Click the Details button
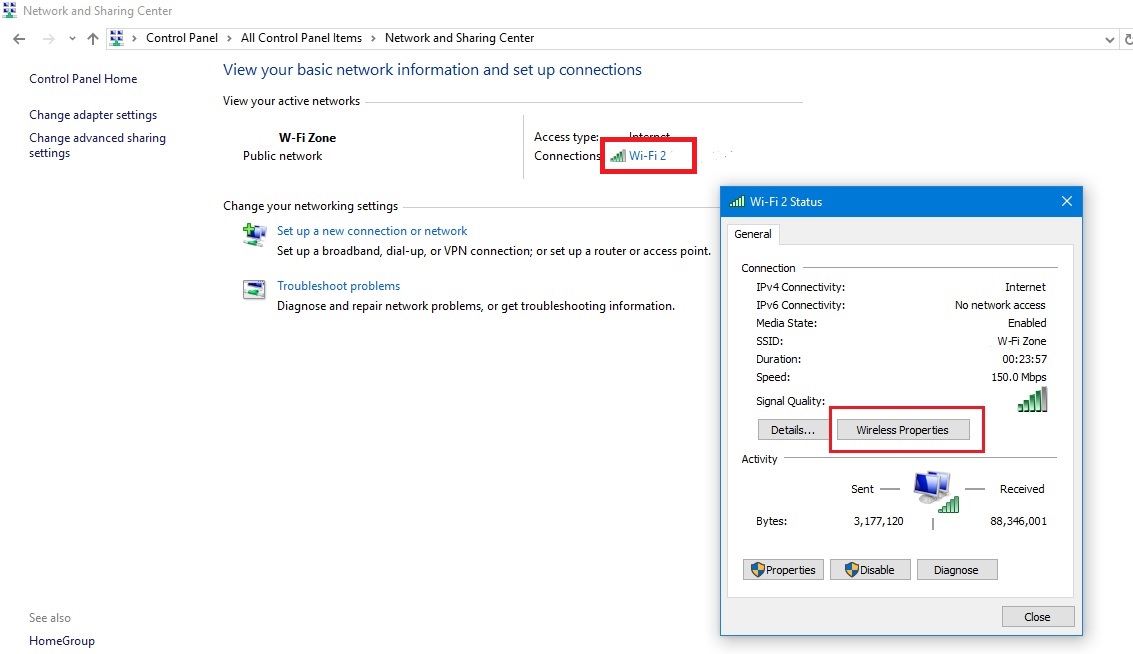 [792, 430]
